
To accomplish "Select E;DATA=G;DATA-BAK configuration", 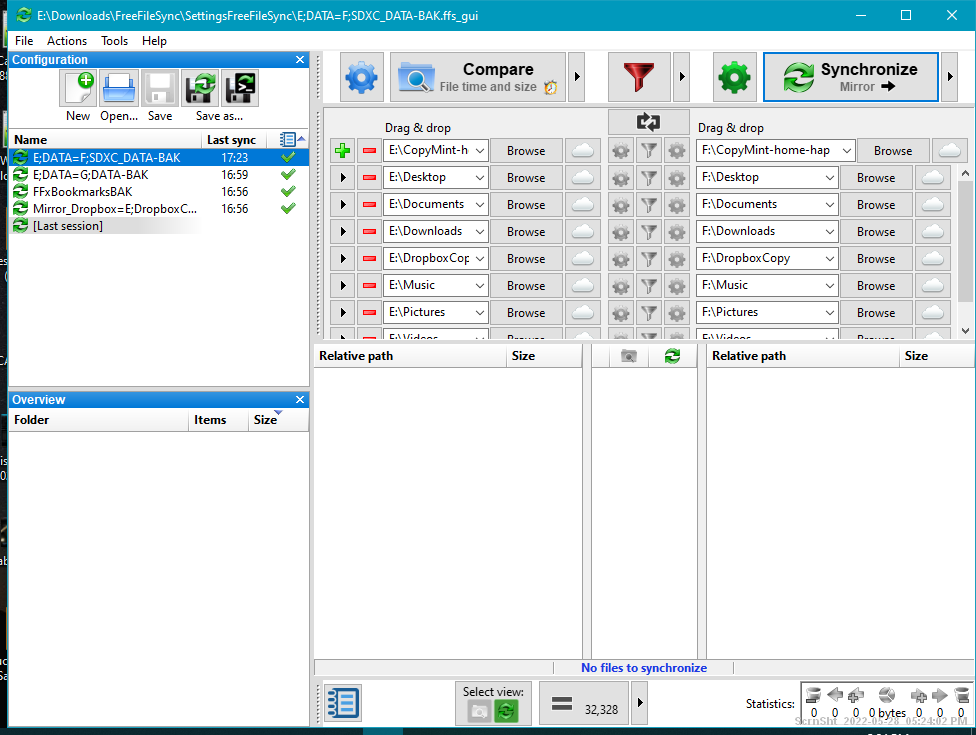I will 159,175.
